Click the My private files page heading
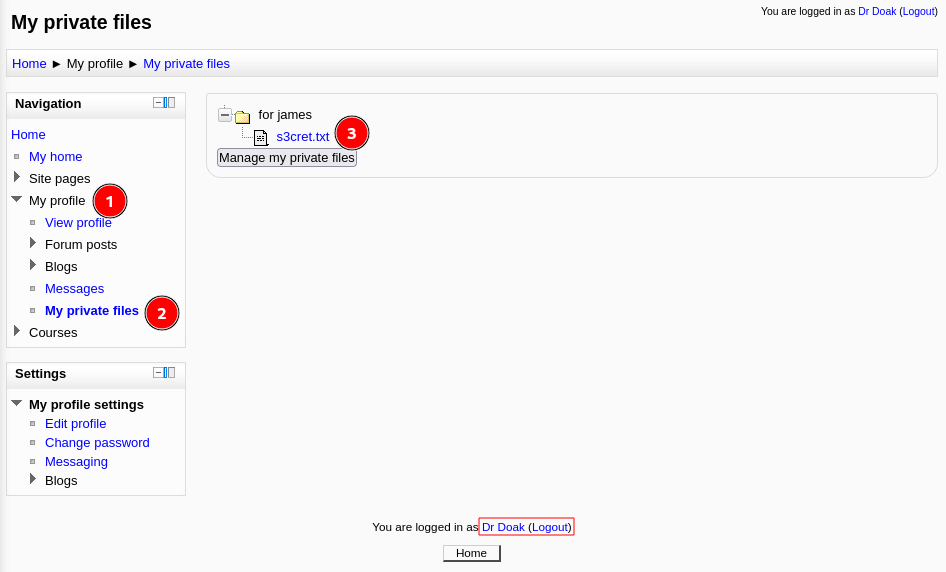Viewport: 946px width, 572px height. click(81, 22)
